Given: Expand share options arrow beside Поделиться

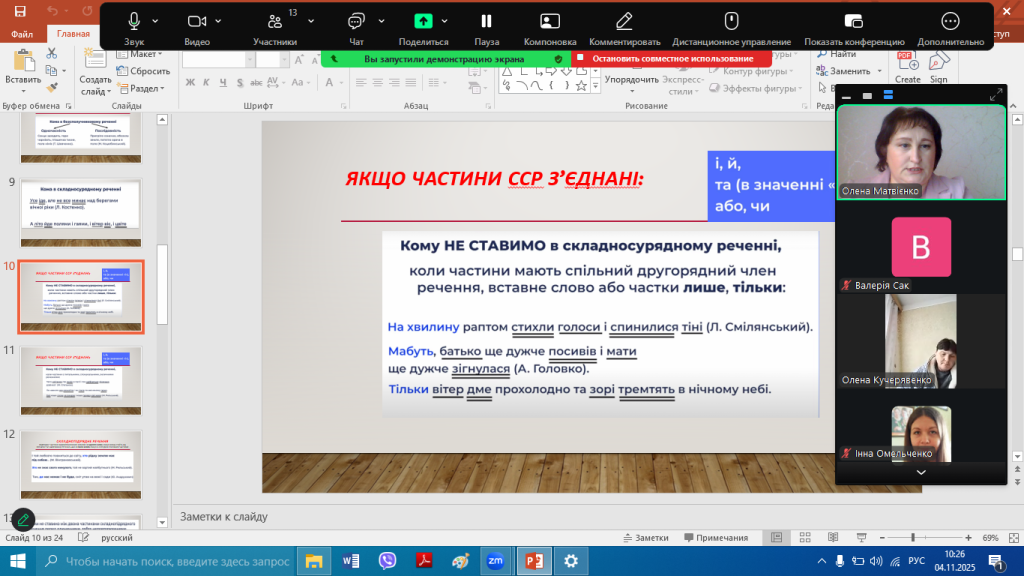Looking at the screenshot, I should coord(445,22).
